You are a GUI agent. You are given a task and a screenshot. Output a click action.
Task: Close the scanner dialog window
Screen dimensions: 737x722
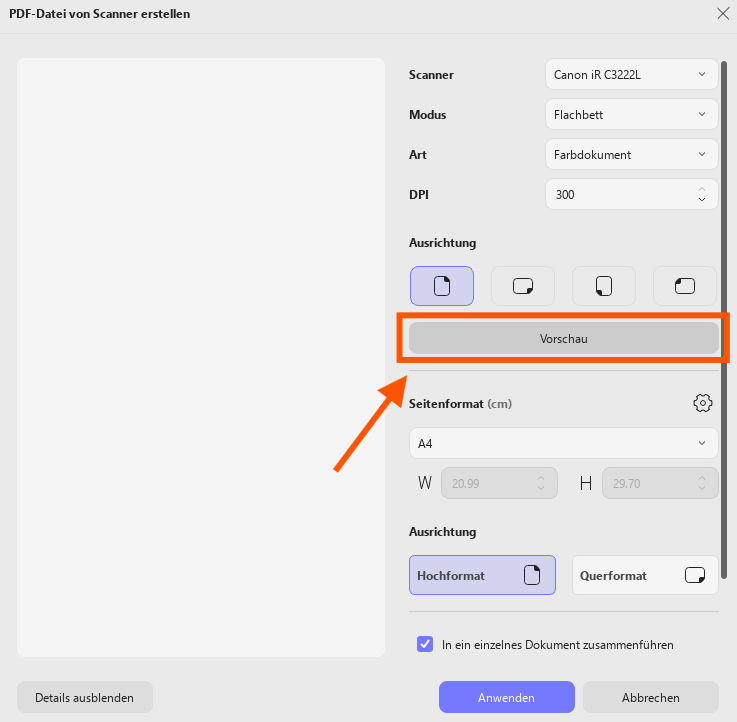pos(723,14)
